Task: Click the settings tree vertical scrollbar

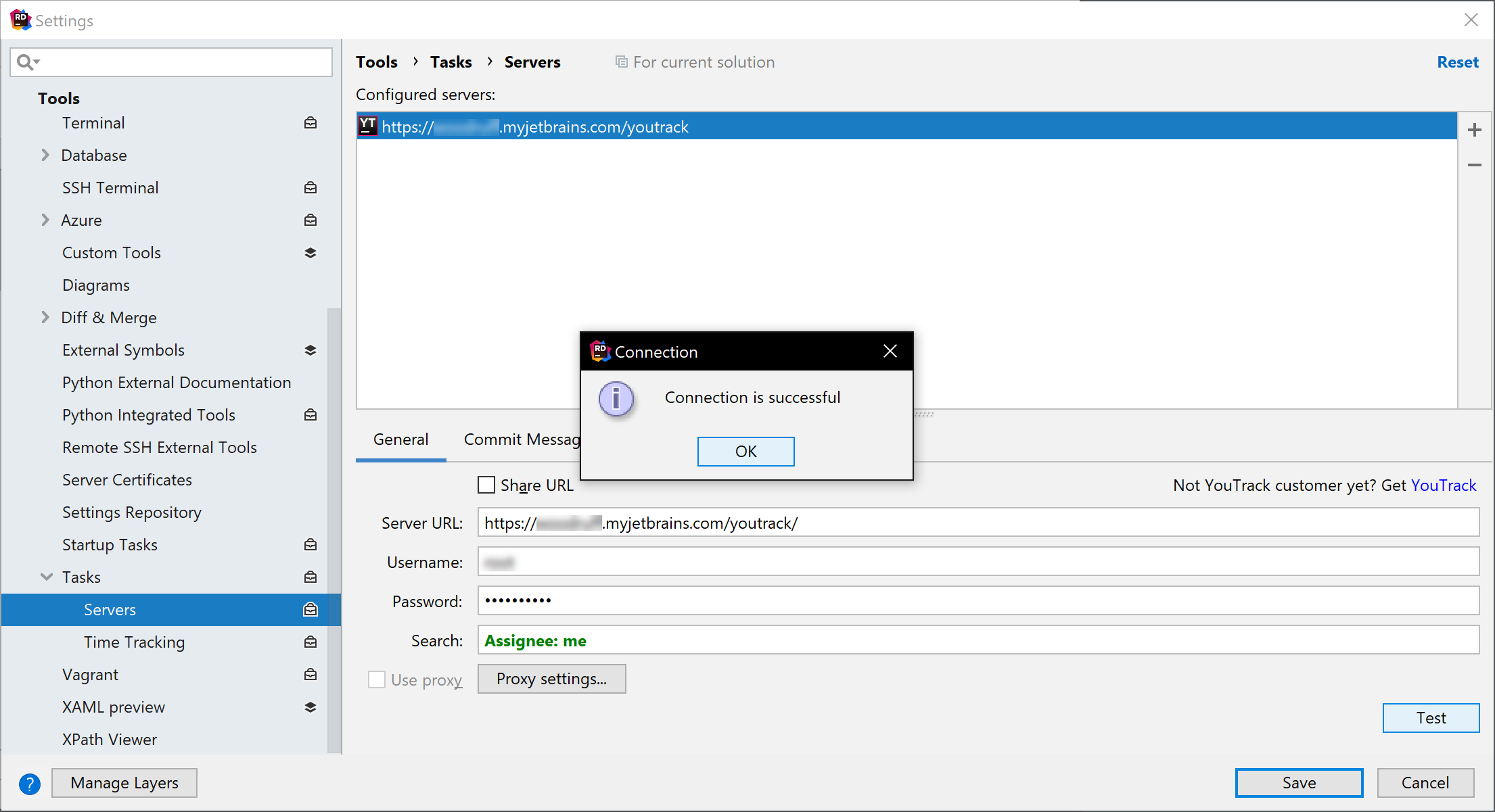Action: [x=334, y=531]
